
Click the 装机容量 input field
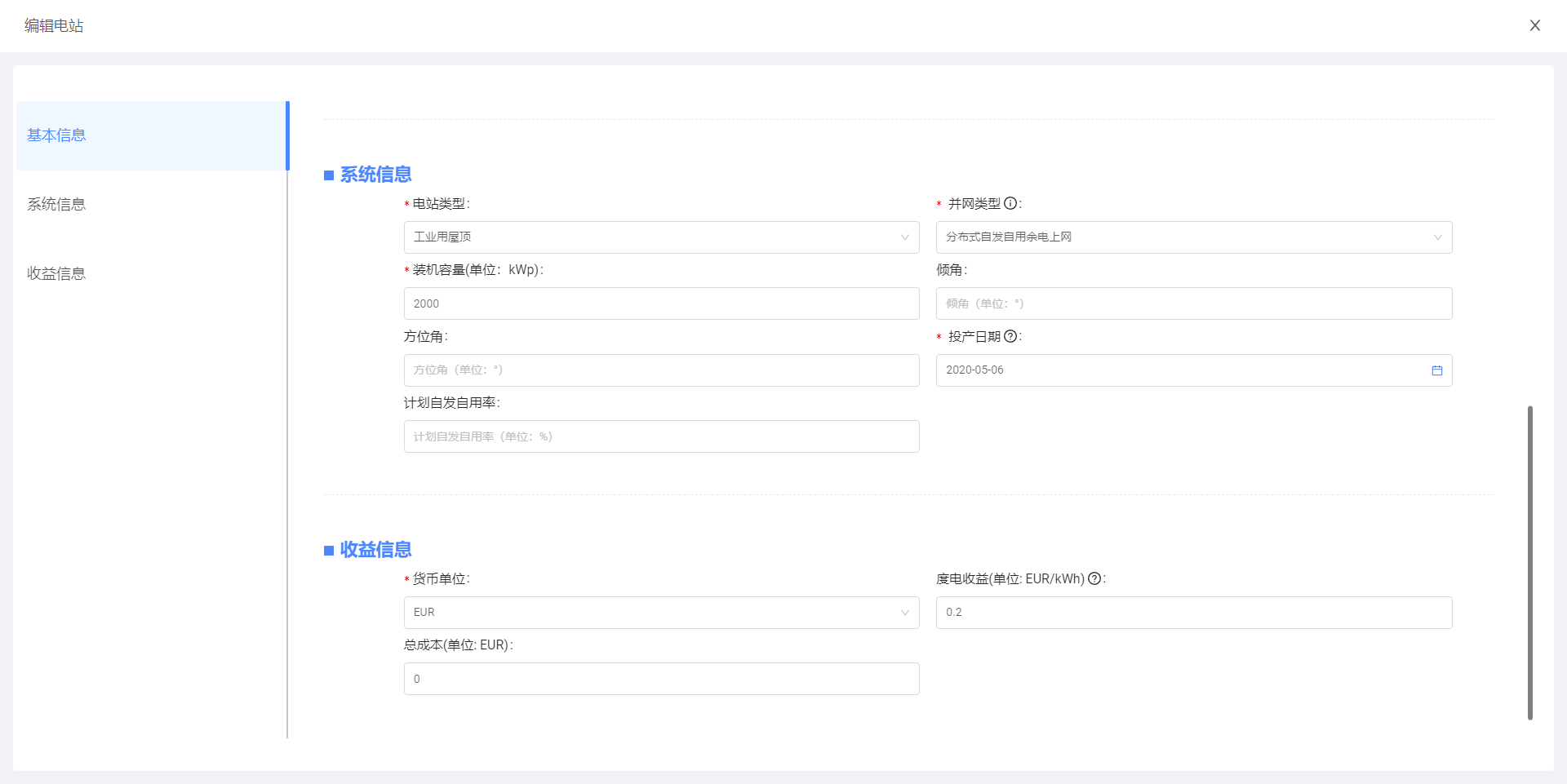point(661,303)
